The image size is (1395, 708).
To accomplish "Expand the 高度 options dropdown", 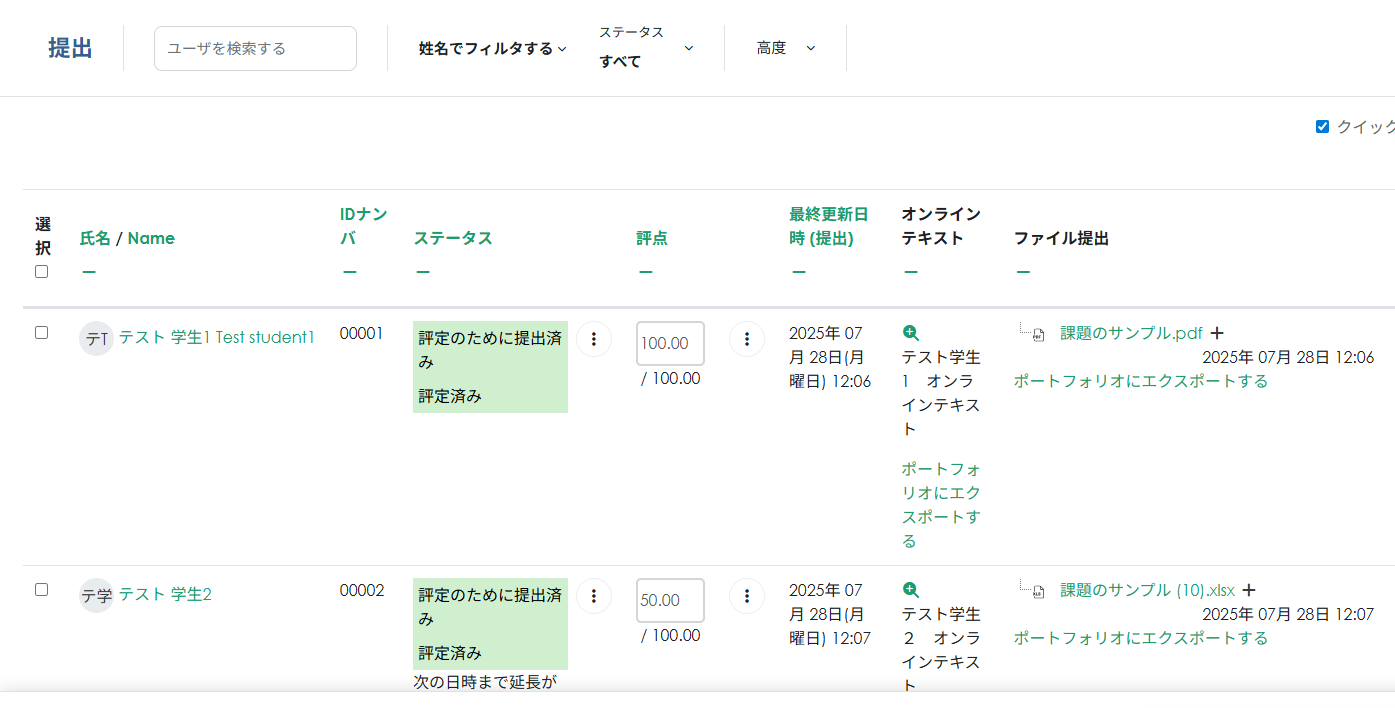I will point(786,48).
